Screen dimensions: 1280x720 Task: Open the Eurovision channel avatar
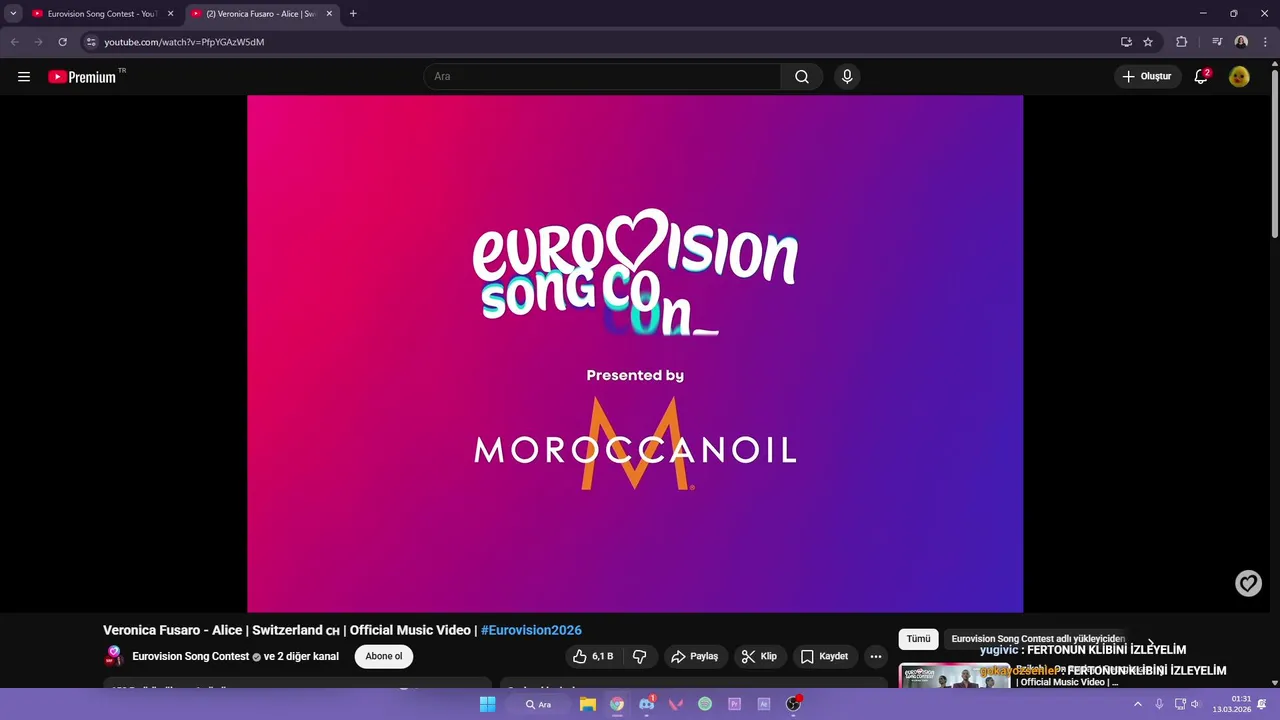114,657
